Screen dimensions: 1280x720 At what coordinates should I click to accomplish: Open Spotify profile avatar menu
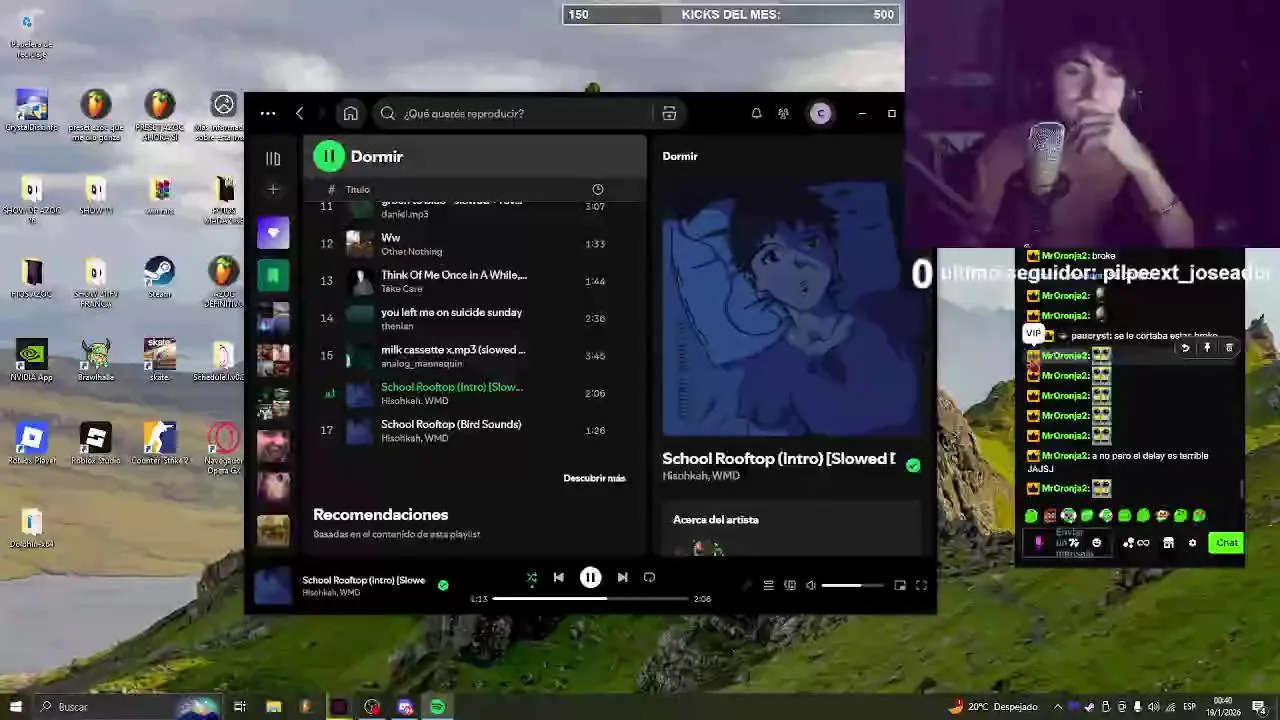821,113
